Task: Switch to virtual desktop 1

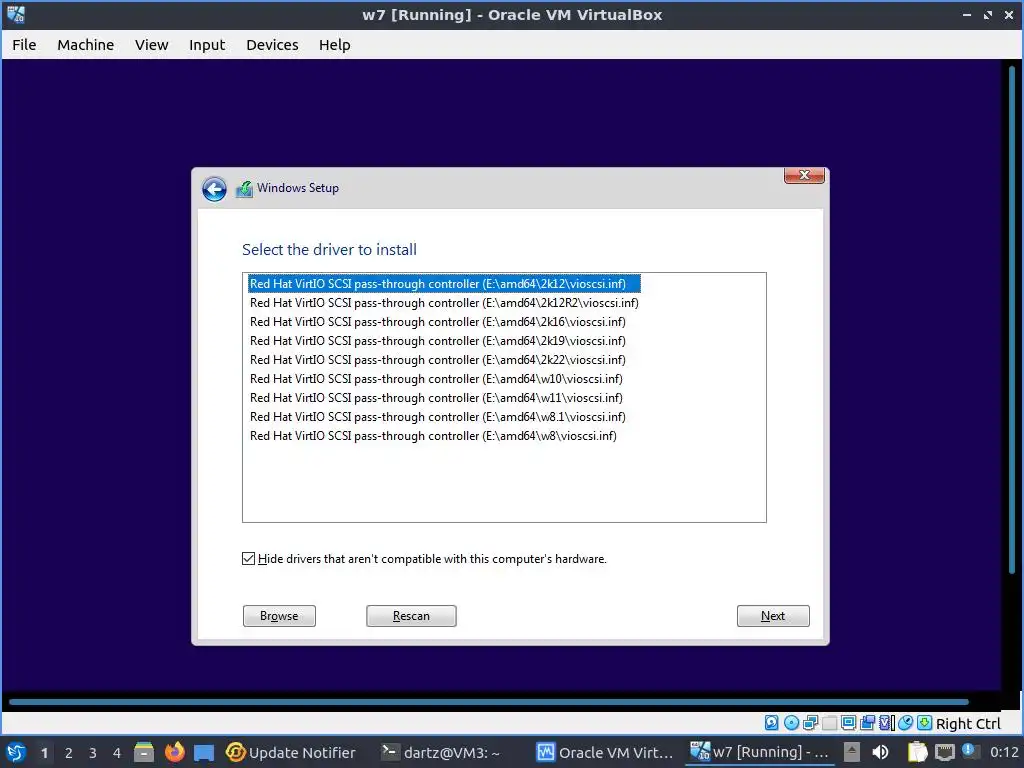Action: point(44,753)
